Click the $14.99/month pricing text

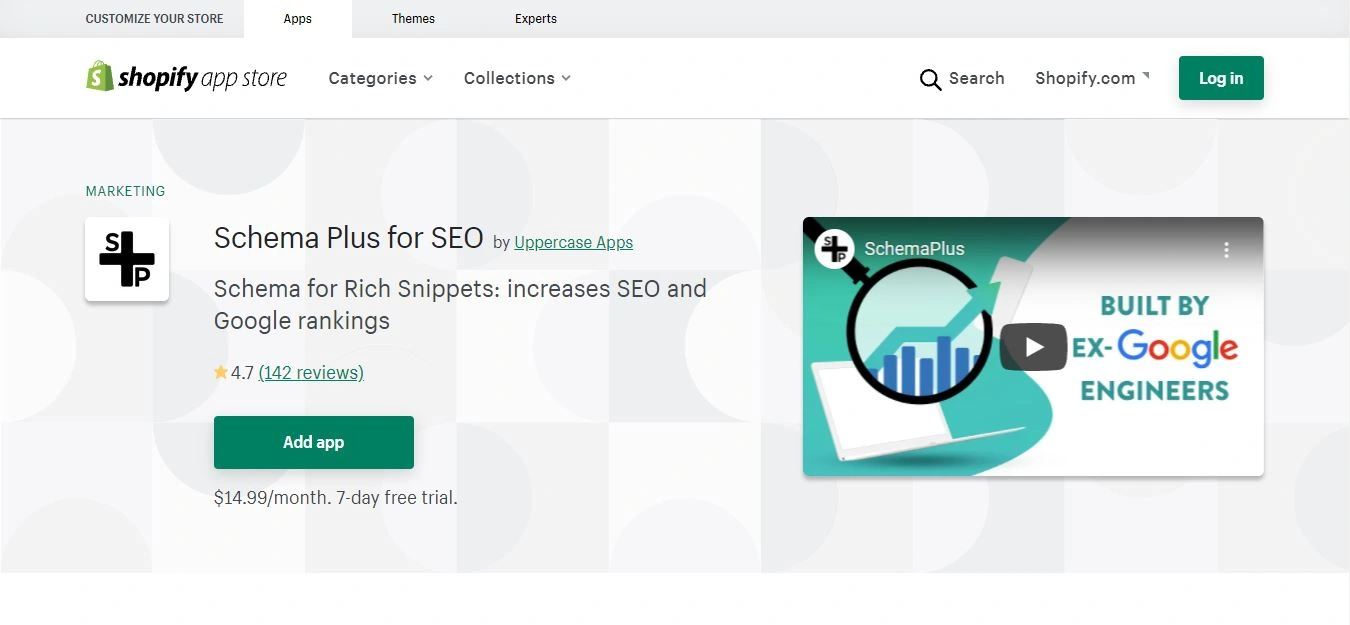click(335, 497)
